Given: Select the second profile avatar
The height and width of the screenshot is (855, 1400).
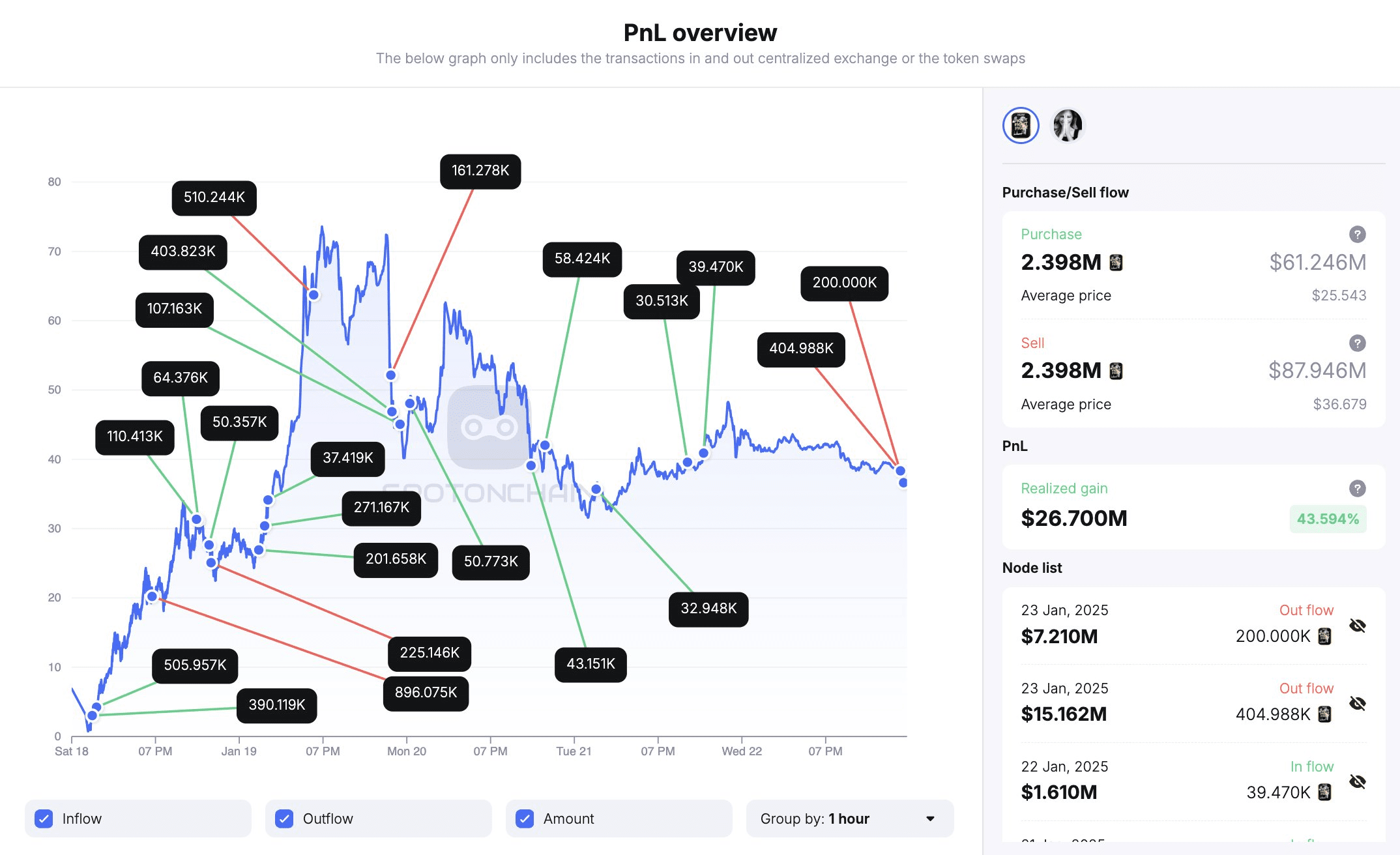Looking at the screenshot, I should 1067,125.
